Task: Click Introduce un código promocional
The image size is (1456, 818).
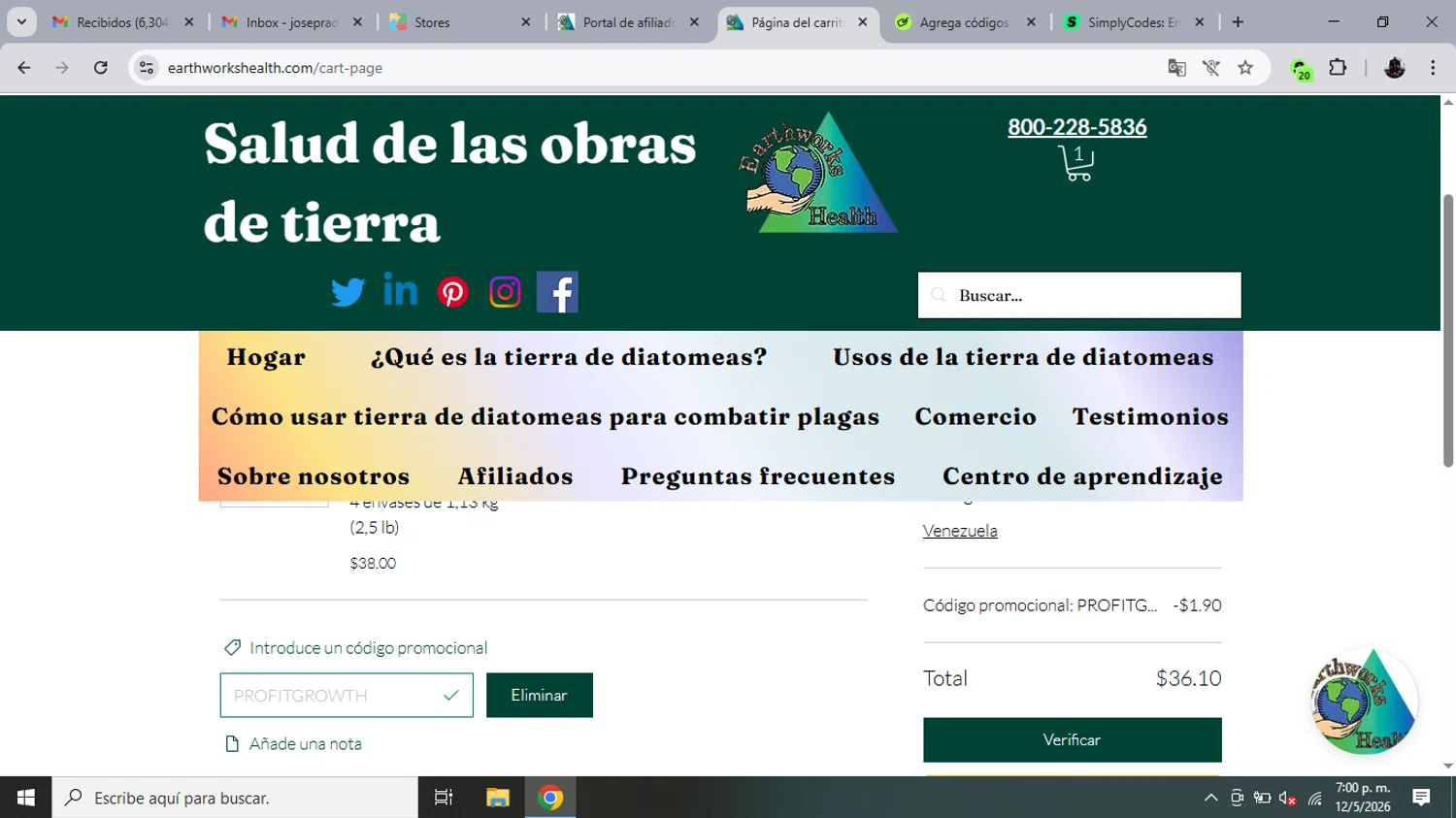Action: 368,647
